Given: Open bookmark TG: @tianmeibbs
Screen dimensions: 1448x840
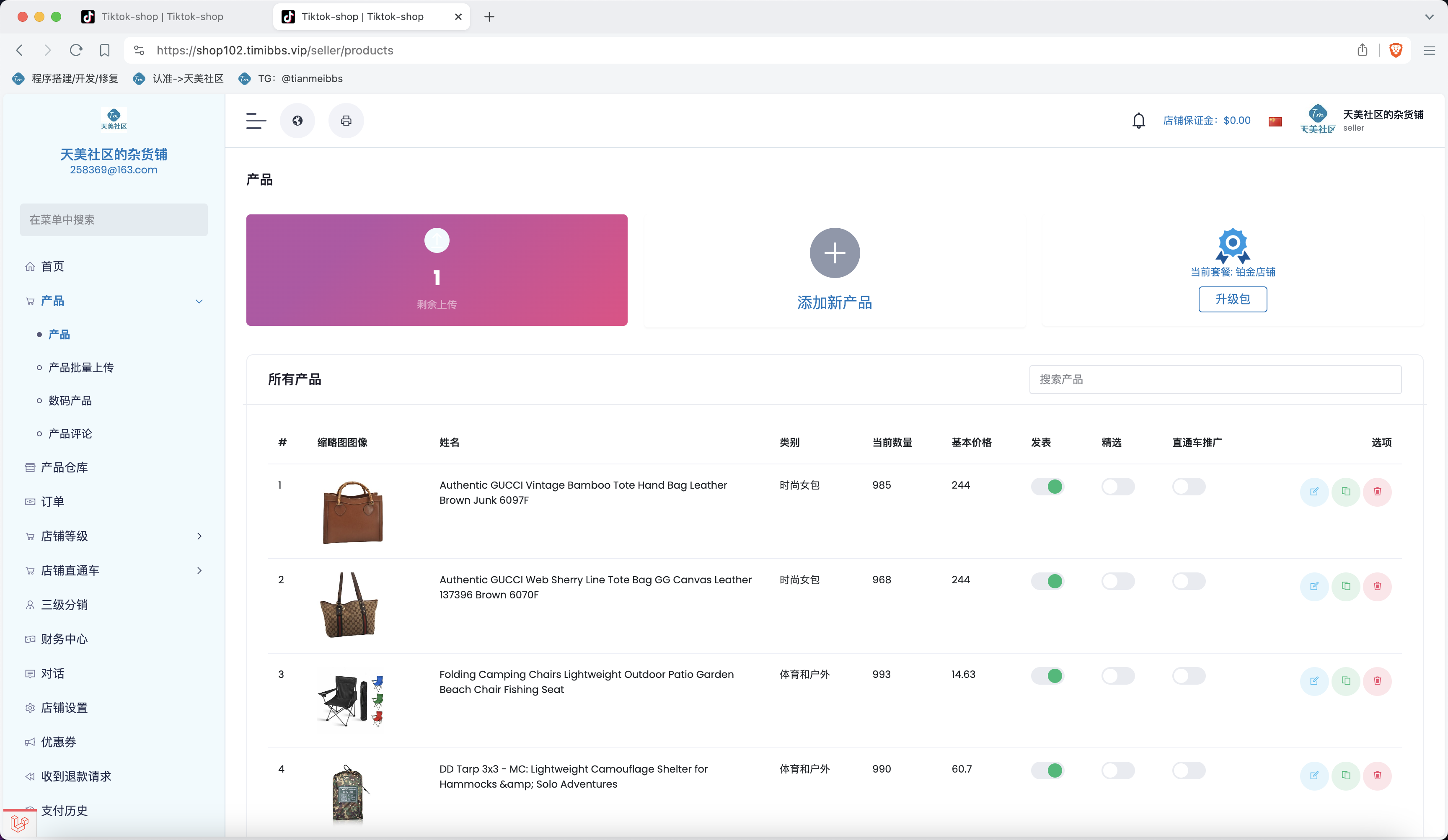Looking at the screenshot, I should coord(291,79).
